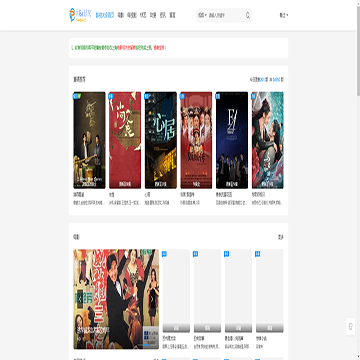Advance the movie carousel to the next slide
360x360 pixels.
pyautogui.click(x=152, y=299)
